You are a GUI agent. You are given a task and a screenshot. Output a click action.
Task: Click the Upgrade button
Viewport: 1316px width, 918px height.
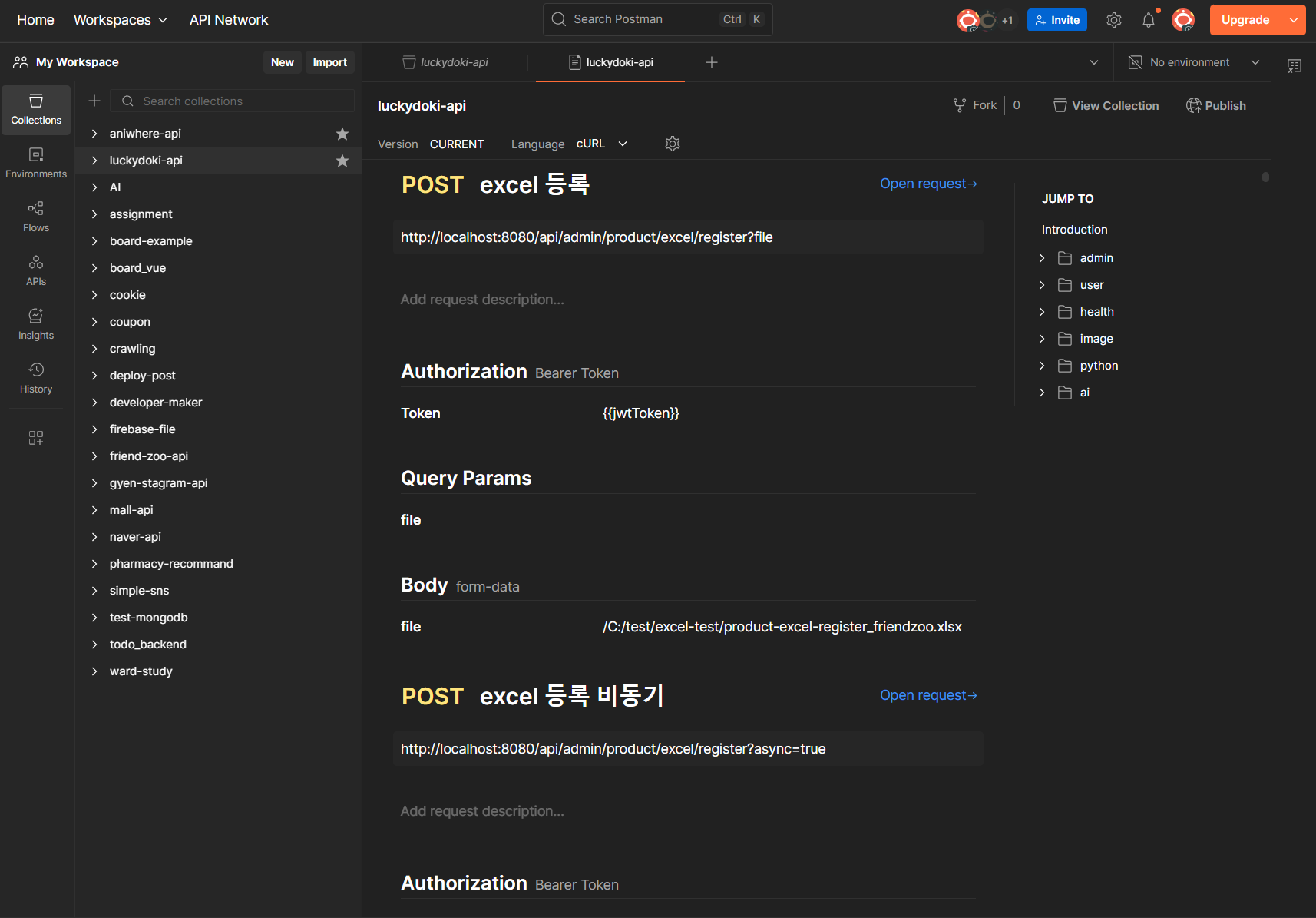click(x=1245, y=20)
